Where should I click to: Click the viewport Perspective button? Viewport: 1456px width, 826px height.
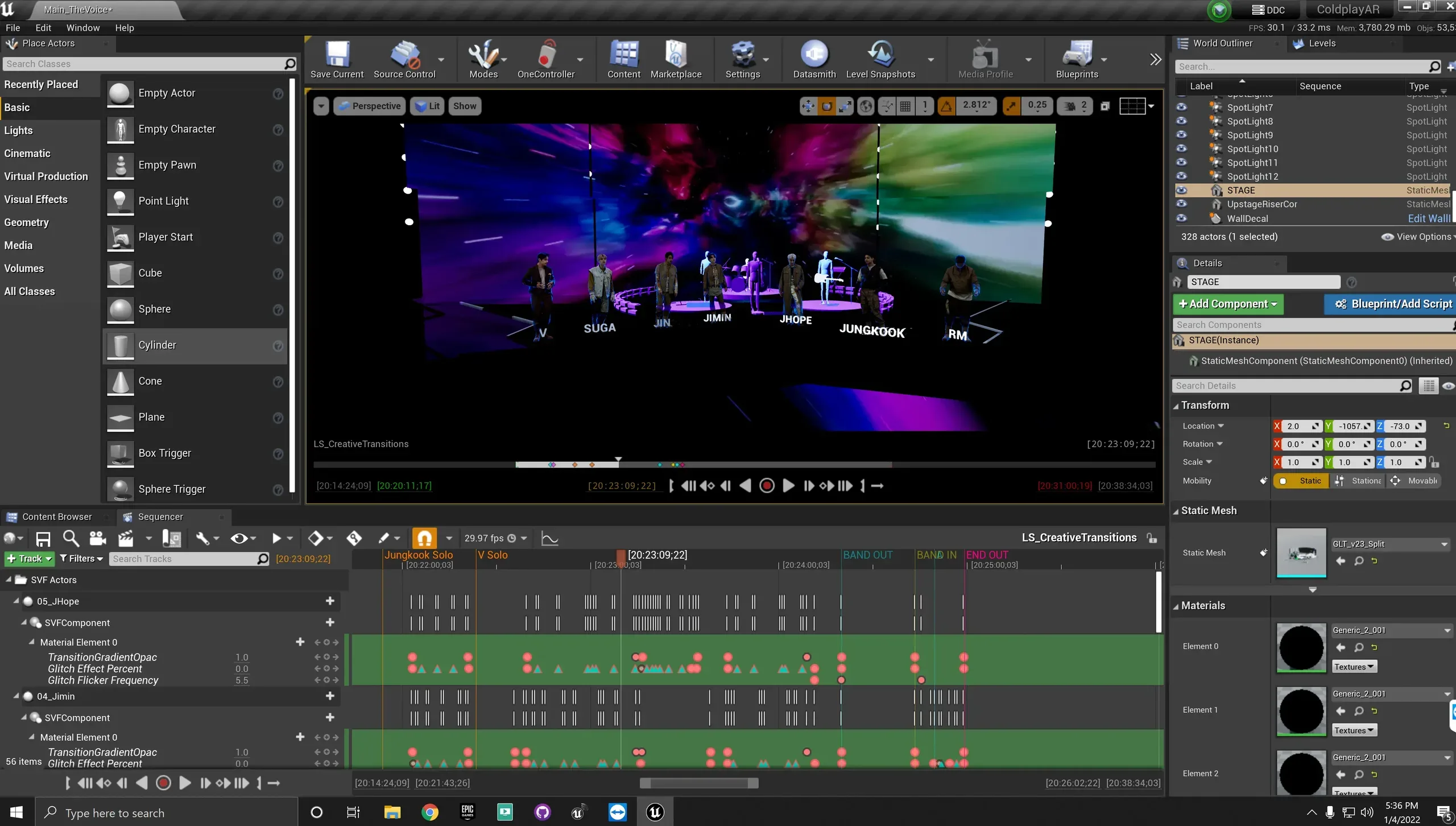pos(370,106)
